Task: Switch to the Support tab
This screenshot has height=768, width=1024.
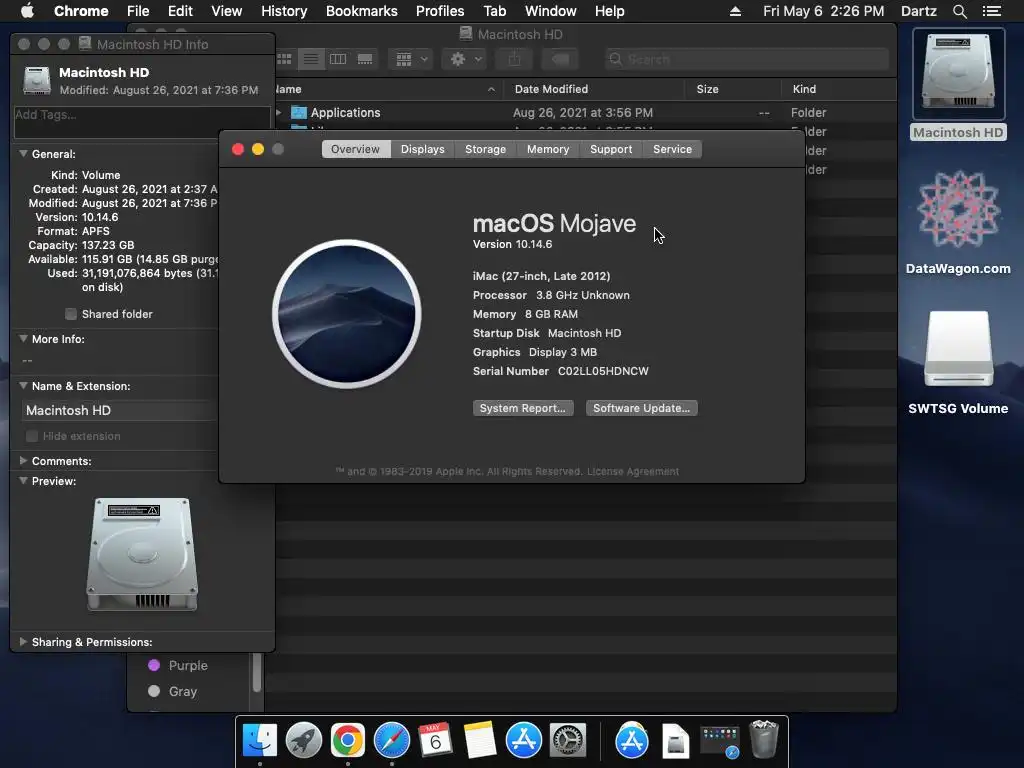Action: tap(611, 149)
